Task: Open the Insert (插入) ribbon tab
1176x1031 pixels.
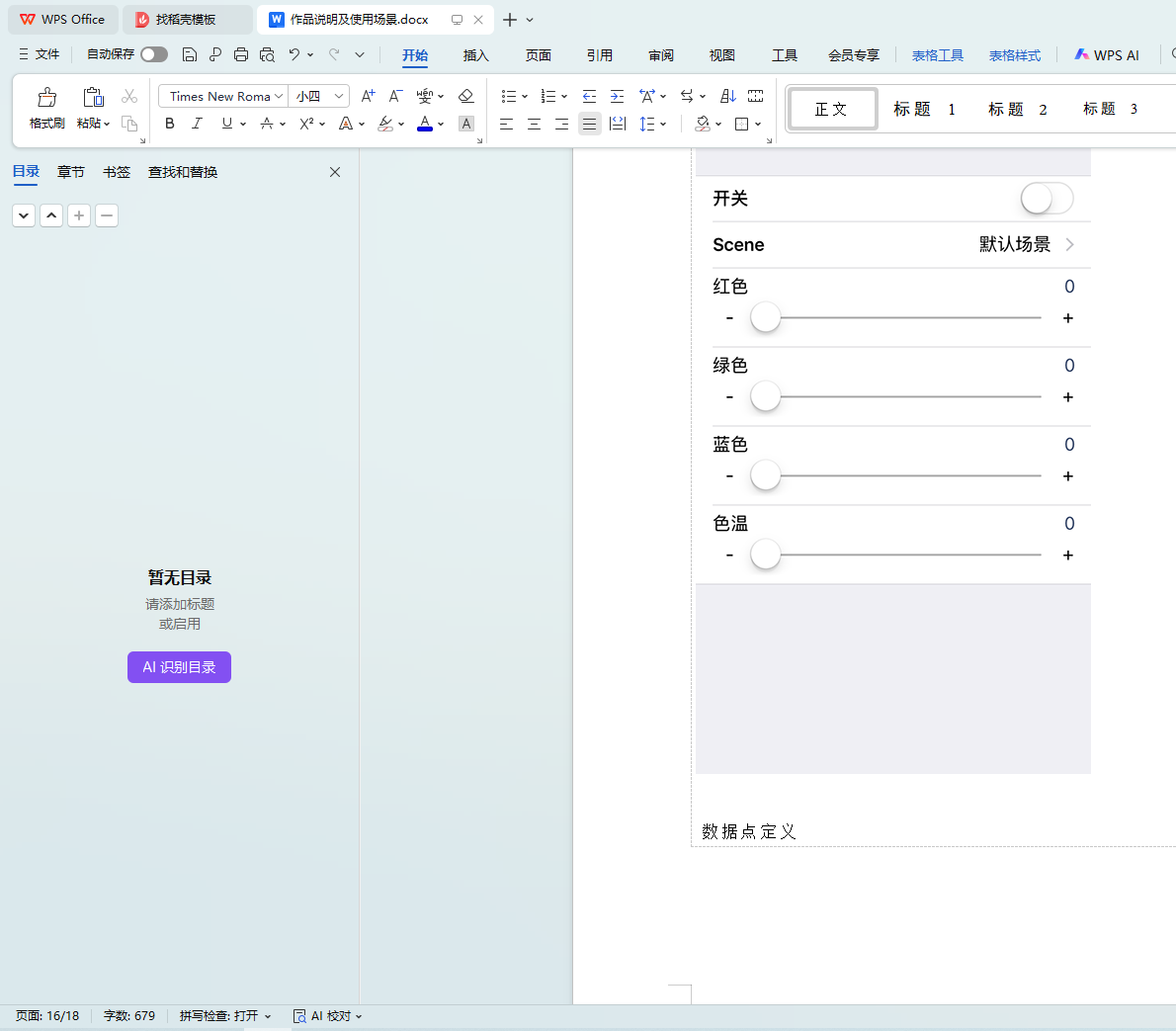Action: click(475, 55)
